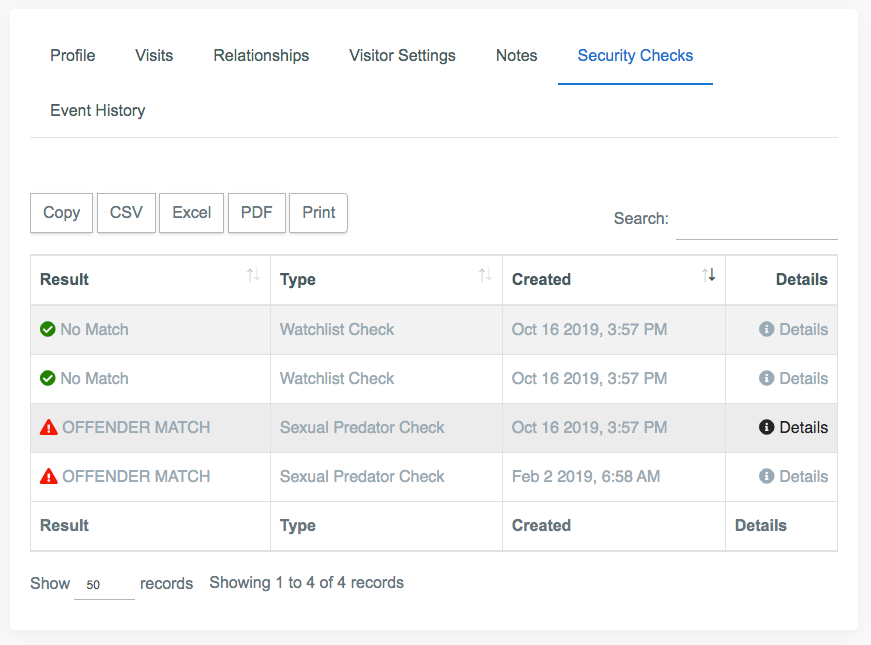Print the security checks table
The image size is (871, 645).
[319, 213]
